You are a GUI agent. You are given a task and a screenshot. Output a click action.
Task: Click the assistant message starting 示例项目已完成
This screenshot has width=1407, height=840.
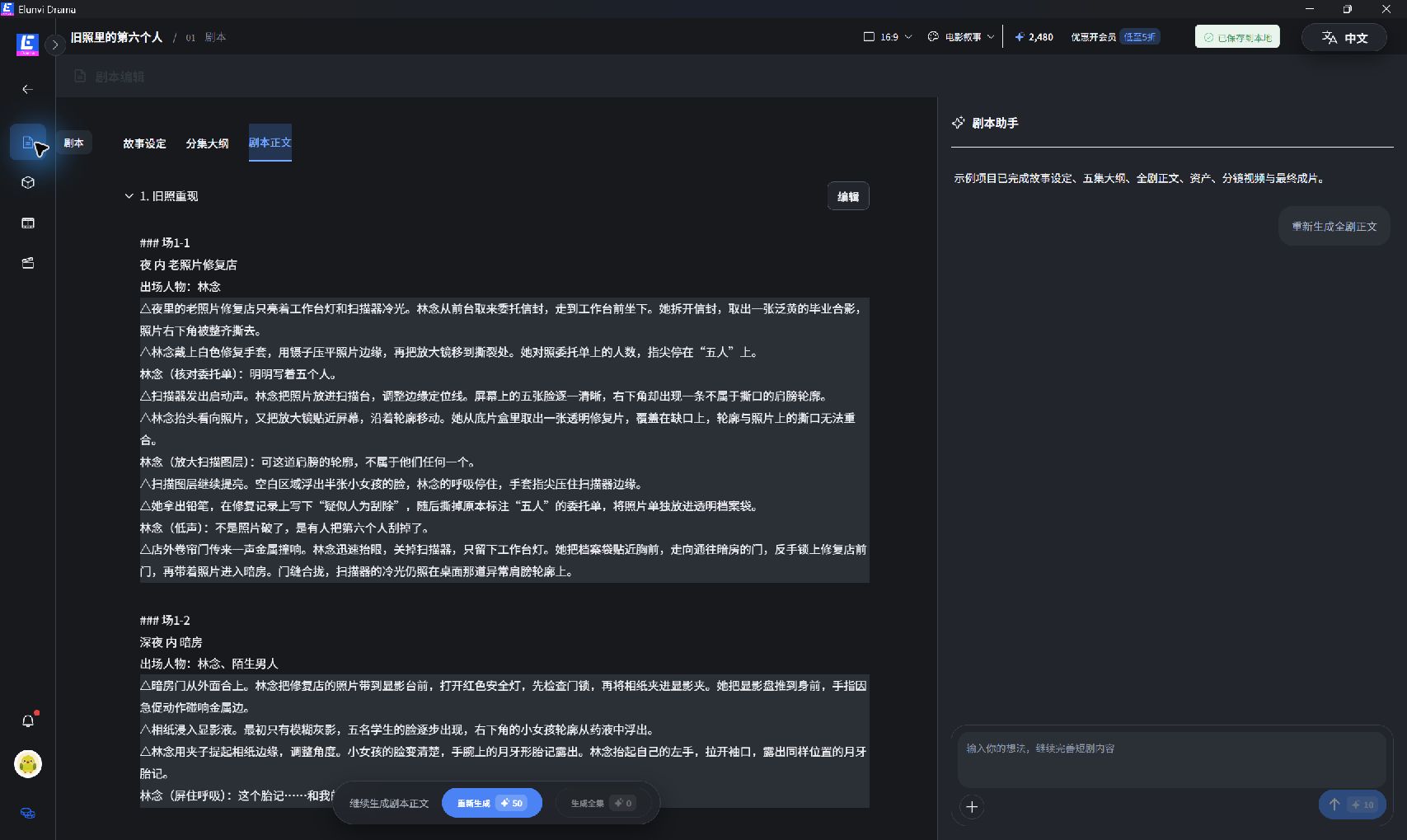(x=1141, y=179)
